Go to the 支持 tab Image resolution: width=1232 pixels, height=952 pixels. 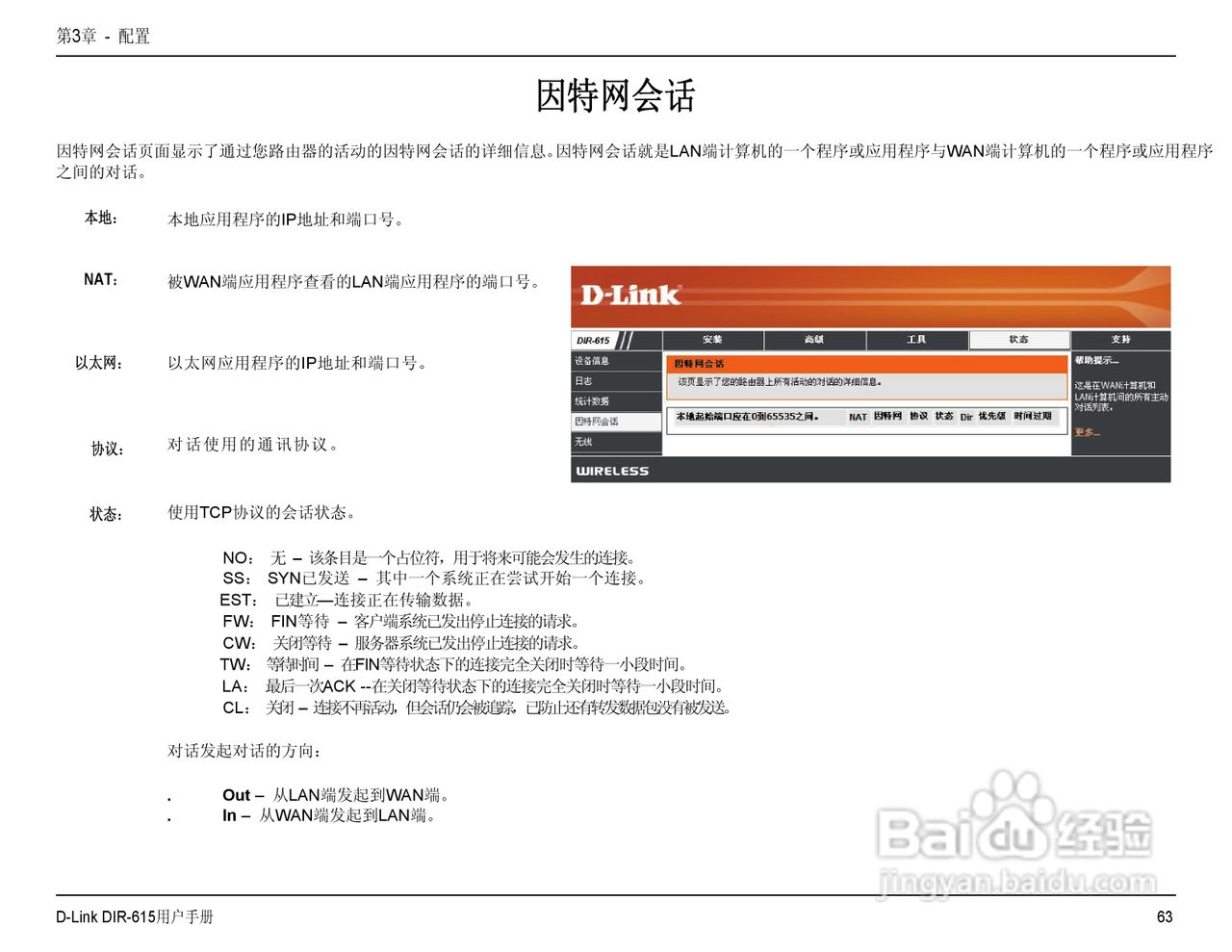1120,340
